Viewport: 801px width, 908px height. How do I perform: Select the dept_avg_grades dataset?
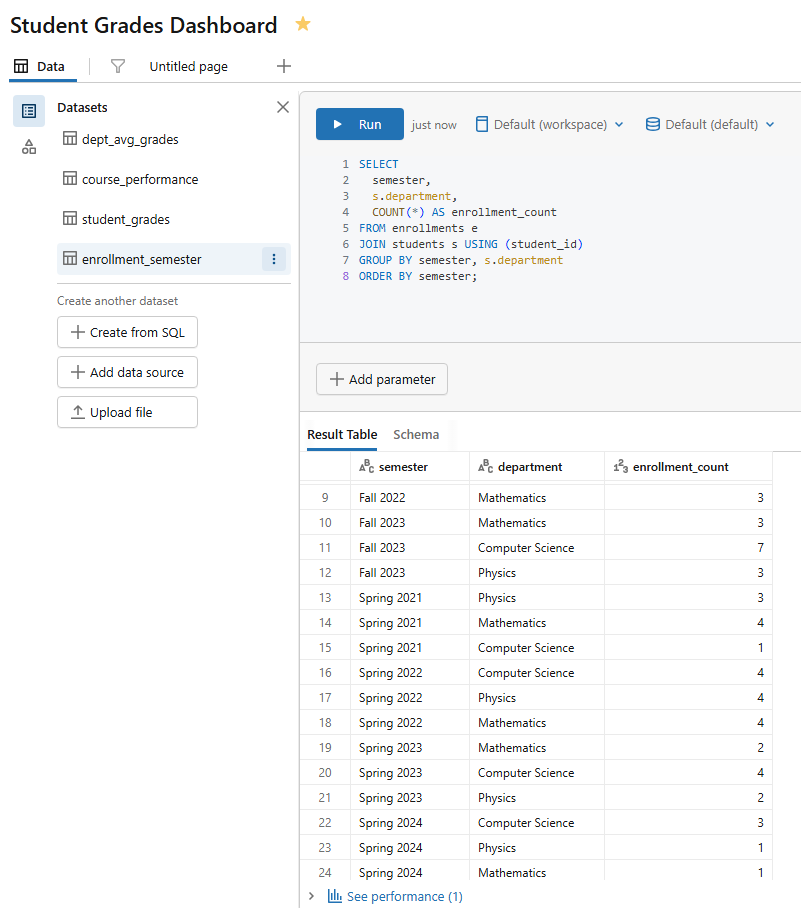pyautogui.click(x=174, y=139)
